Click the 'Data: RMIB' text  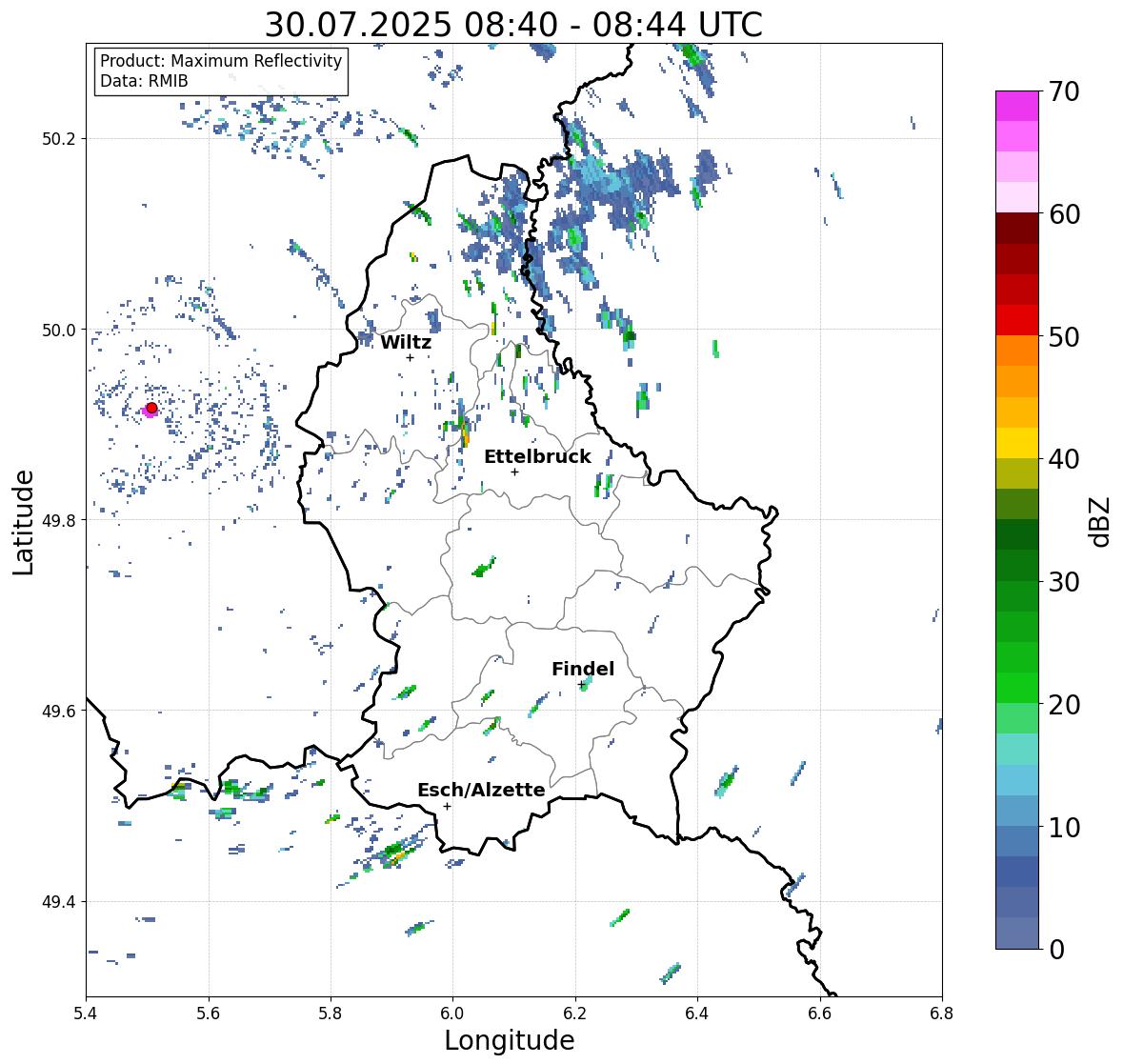coord(144,81)
